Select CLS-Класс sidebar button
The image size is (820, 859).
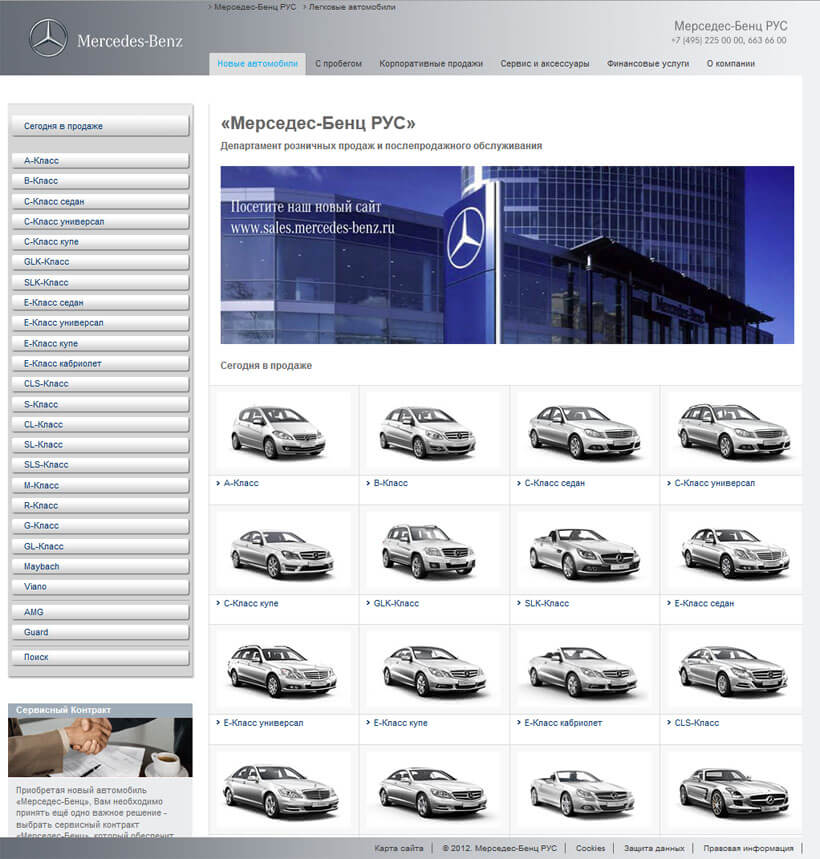coord(100,383)
